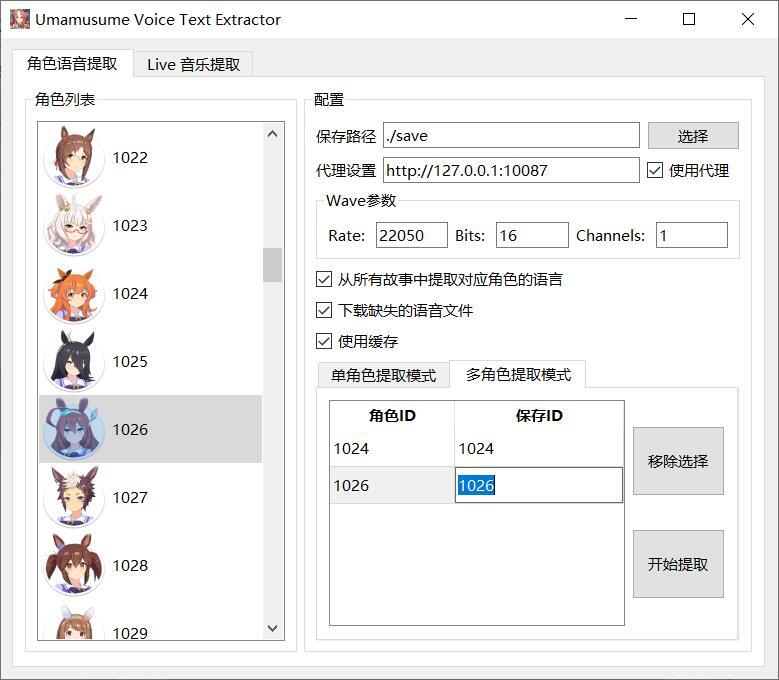Click 角色ID cell 1024 in table
Viewport: 779px width, 680px height.
coord(392,449)
